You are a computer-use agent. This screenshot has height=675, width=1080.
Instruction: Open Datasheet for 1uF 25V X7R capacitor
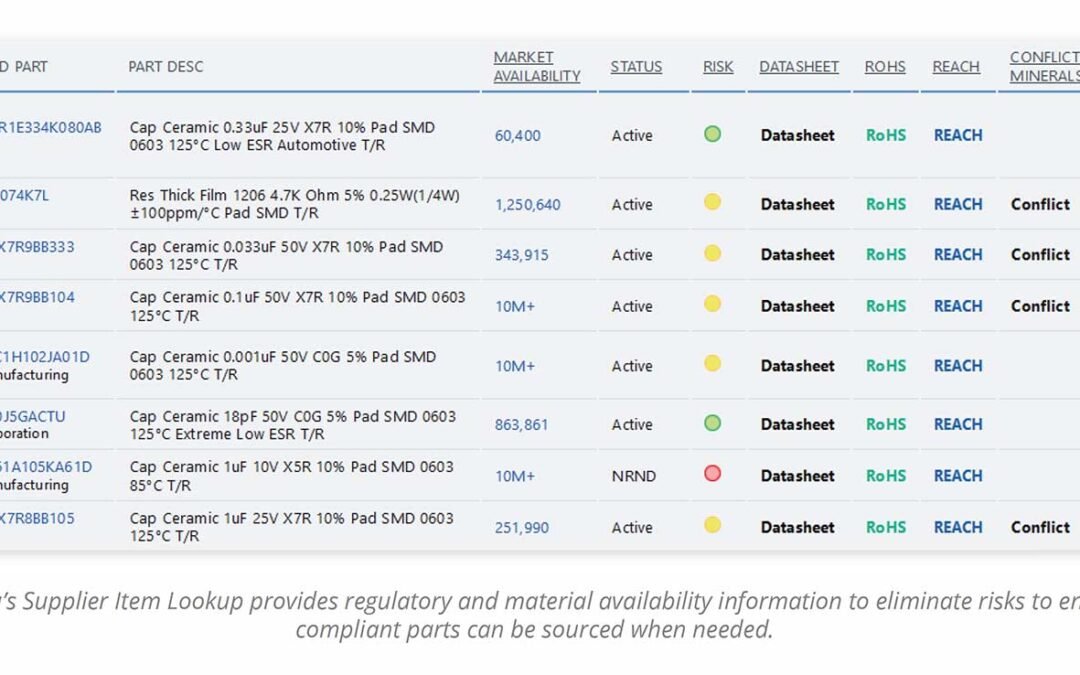tap(798, 527)
